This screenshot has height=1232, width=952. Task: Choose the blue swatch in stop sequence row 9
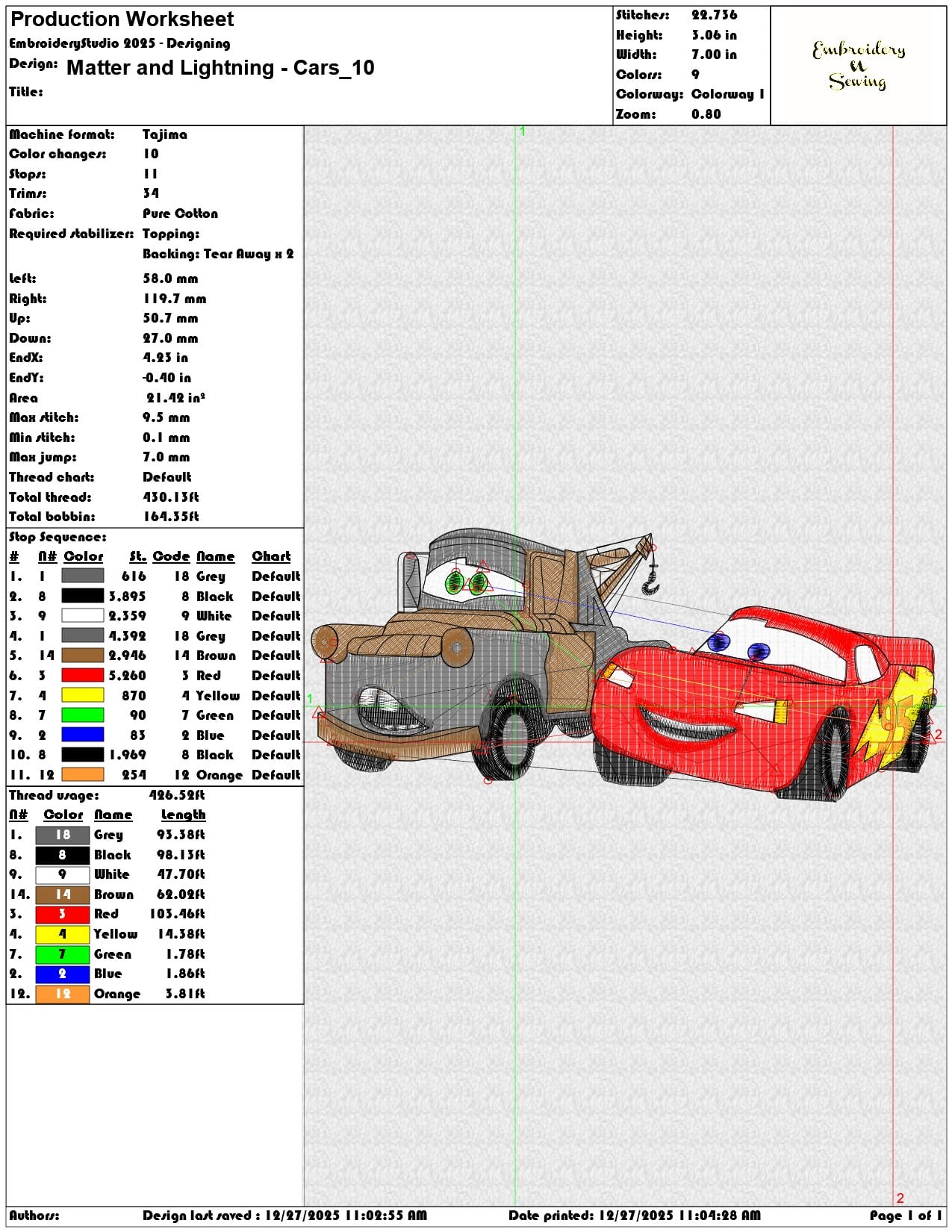(x=82, y=735)
